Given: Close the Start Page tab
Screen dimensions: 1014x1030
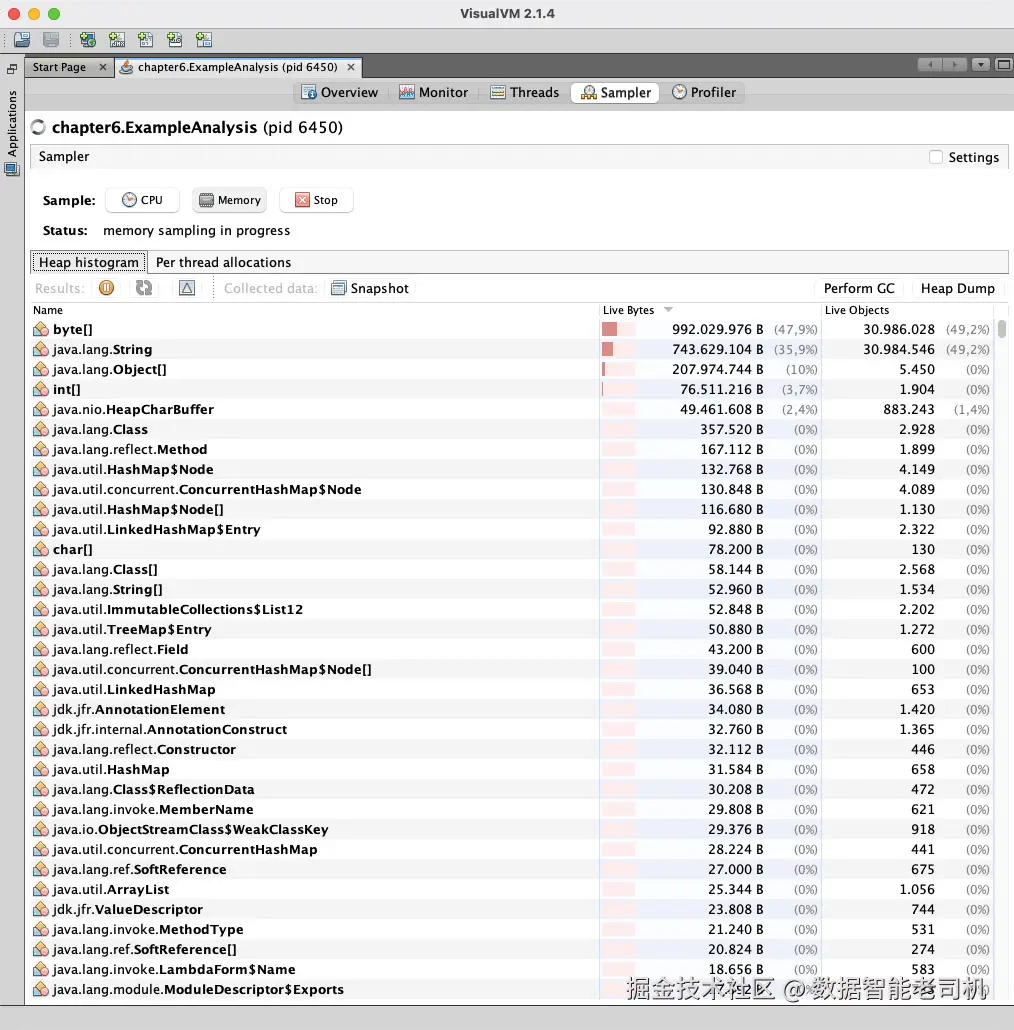Looking at the screenshot, I should pos(102,67).
